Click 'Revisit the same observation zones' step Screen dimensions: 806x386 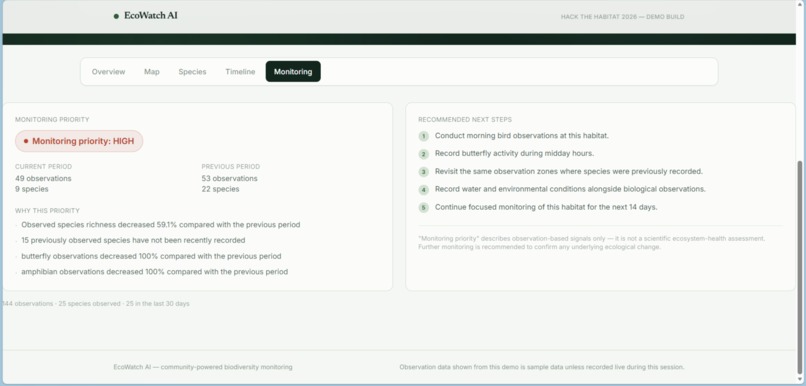point(569,171)
